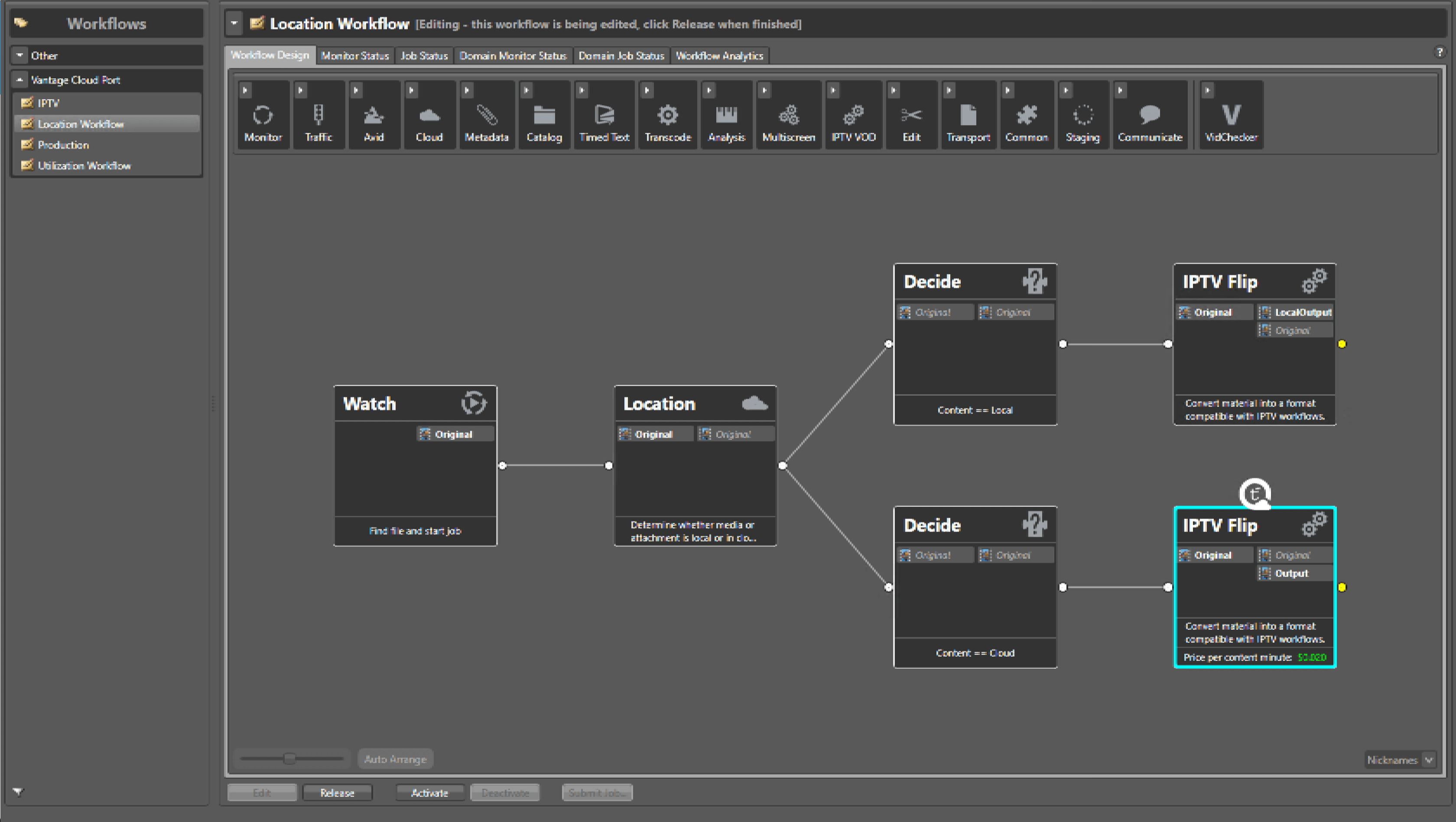Screen dimensions: 1456x822
Task: Expand the Other workflow category
Action: coord(20,55)
